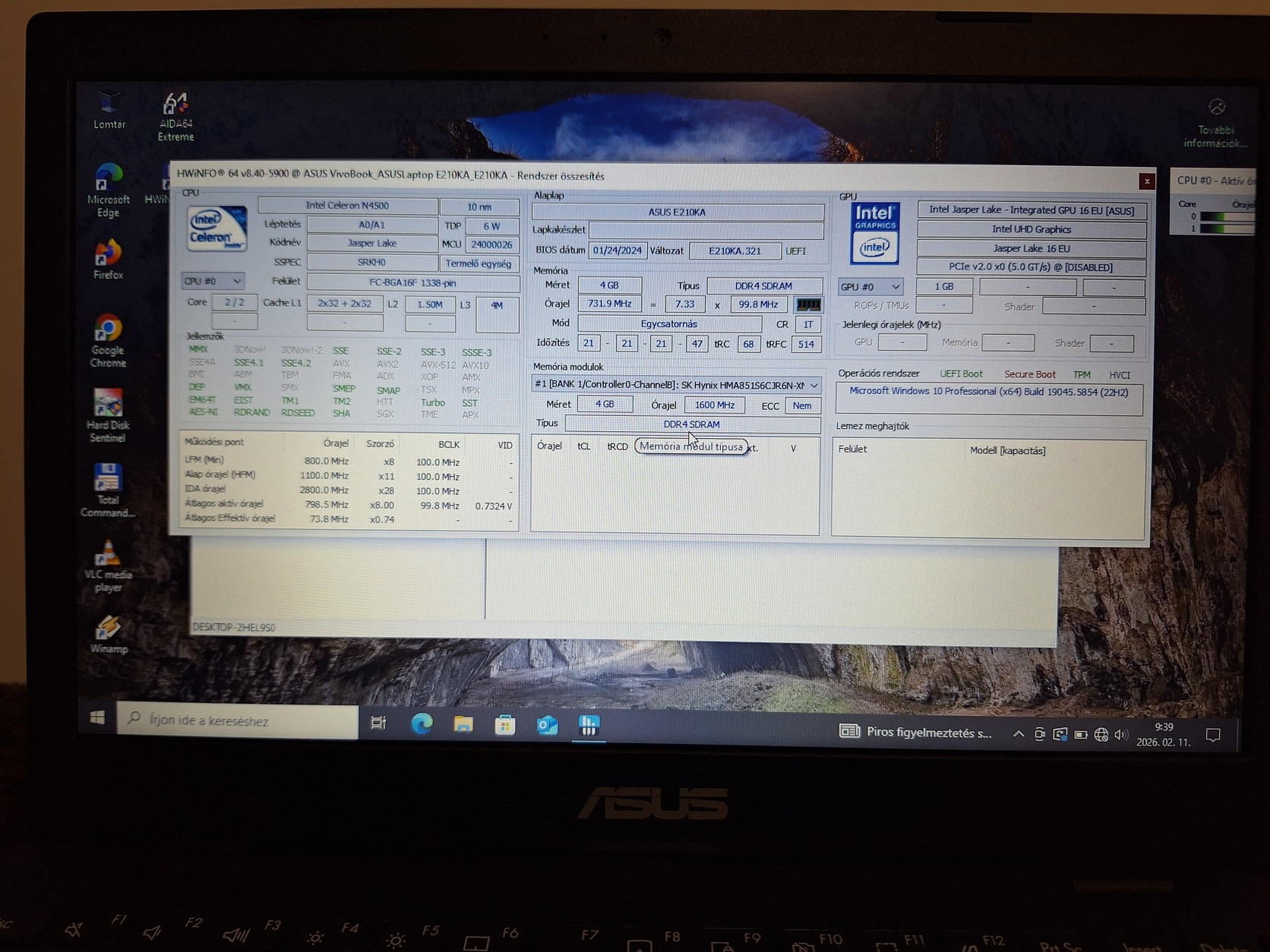Click the Modell [kapacitás] column header

point(1007,450)
